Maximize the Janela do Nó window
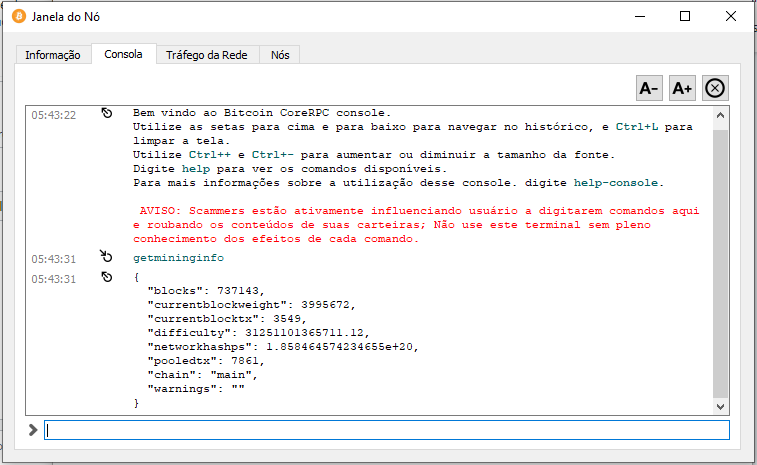The height and width of the screenshot is (465, 757). [x=685, y=16]
